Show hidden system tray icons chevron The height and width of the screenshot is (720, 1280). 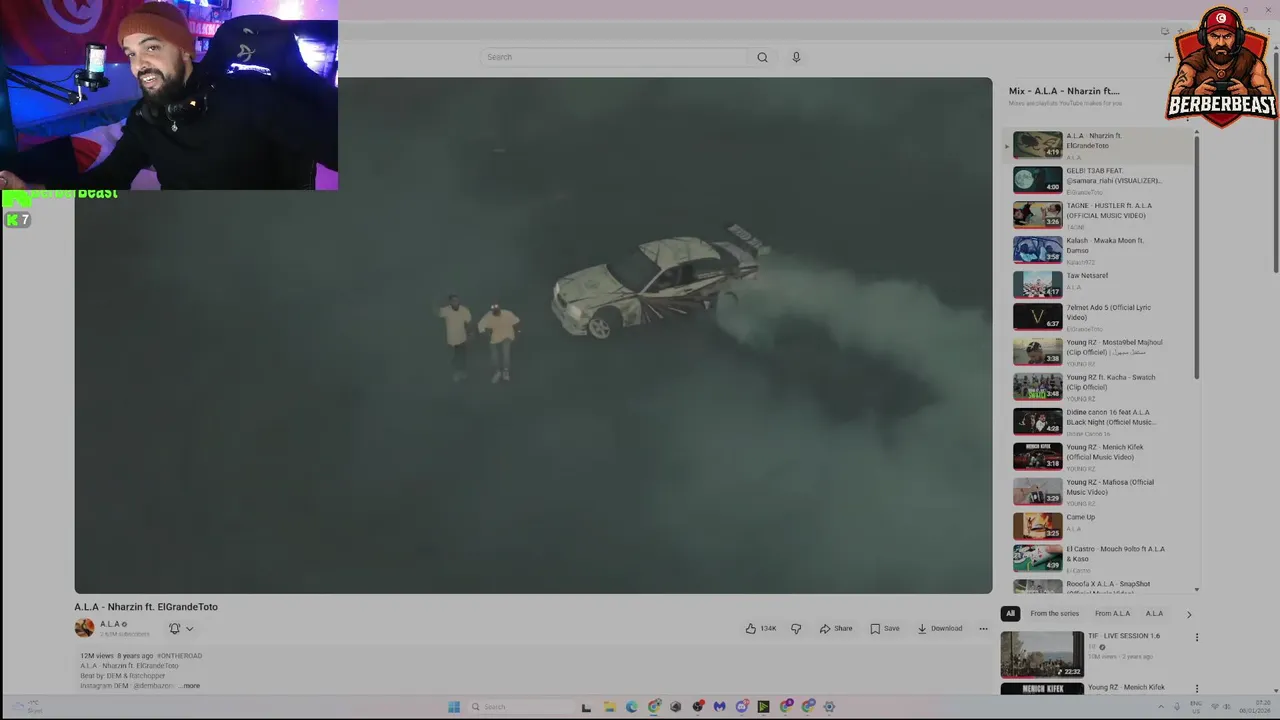pyautogui.click(x=1161, y=706)
